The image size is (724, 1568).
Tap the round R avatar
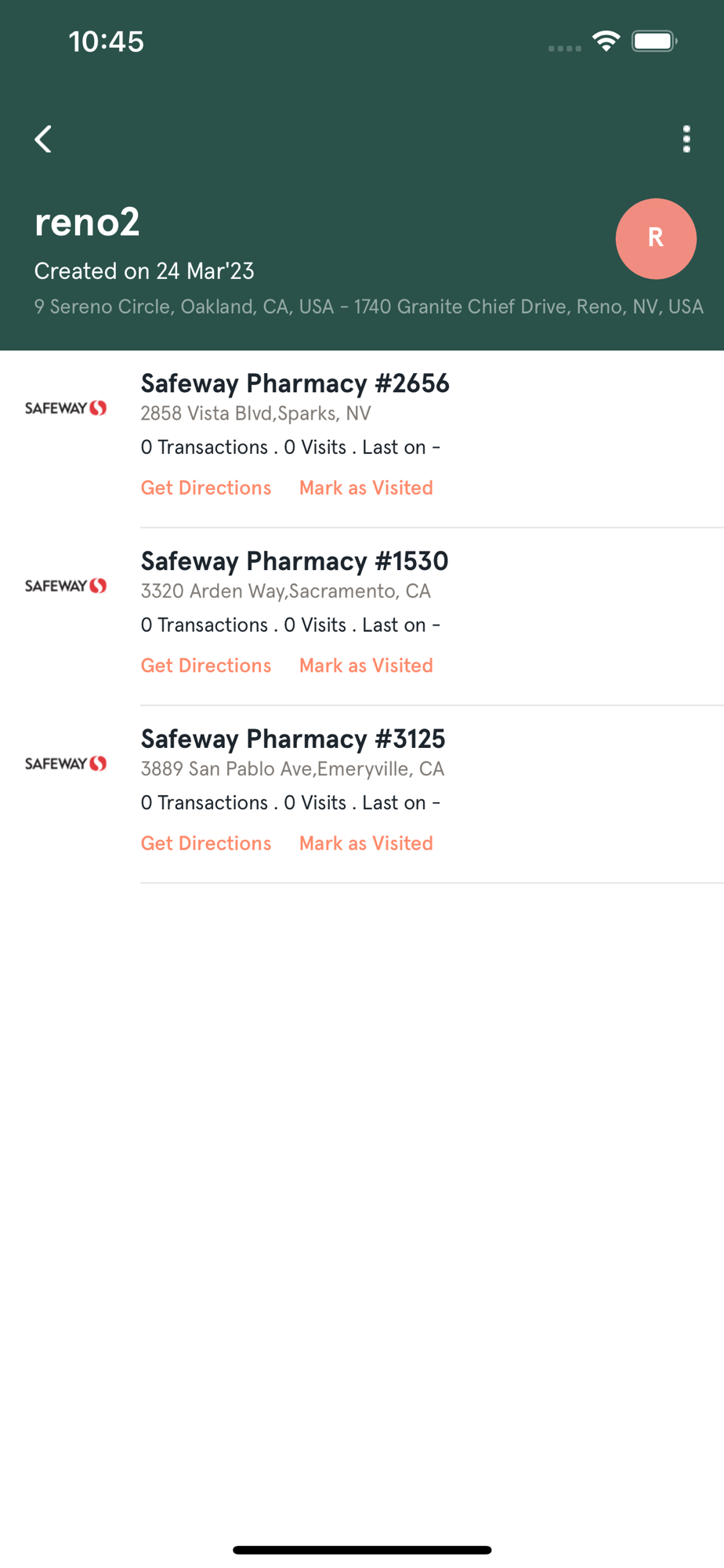[x=656, y=238]
